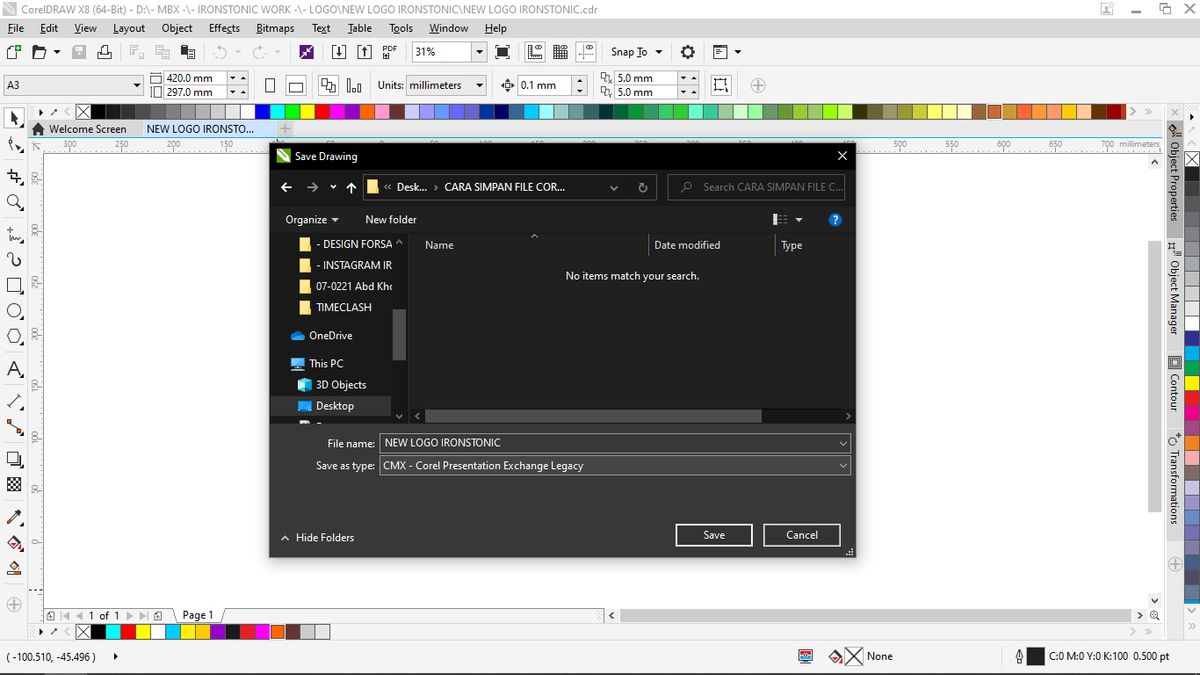This screenshot has height=675, width=1200.
Task: Collapse folders with Hide Folders
Action: click(317, 538)
